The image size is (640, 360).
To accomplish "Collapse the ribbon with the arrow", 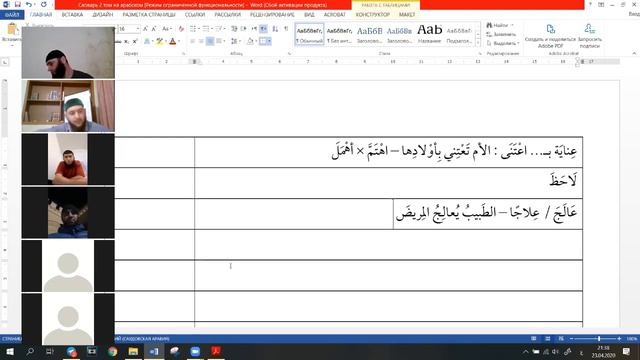I will [634, 53].
